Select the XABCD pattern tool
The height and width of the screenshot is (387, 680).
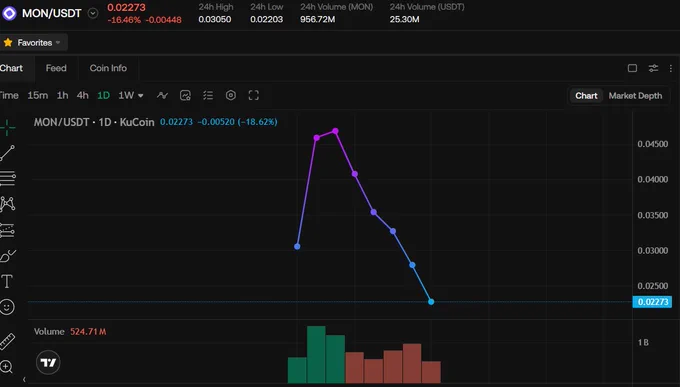7,204
